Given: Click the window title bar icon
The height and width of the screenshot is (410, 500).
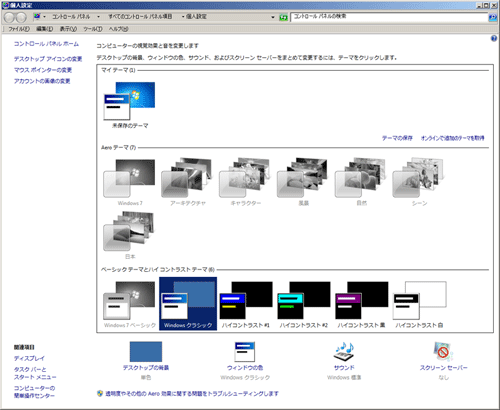Looking at the screenshot, I should tap(5, 5).
